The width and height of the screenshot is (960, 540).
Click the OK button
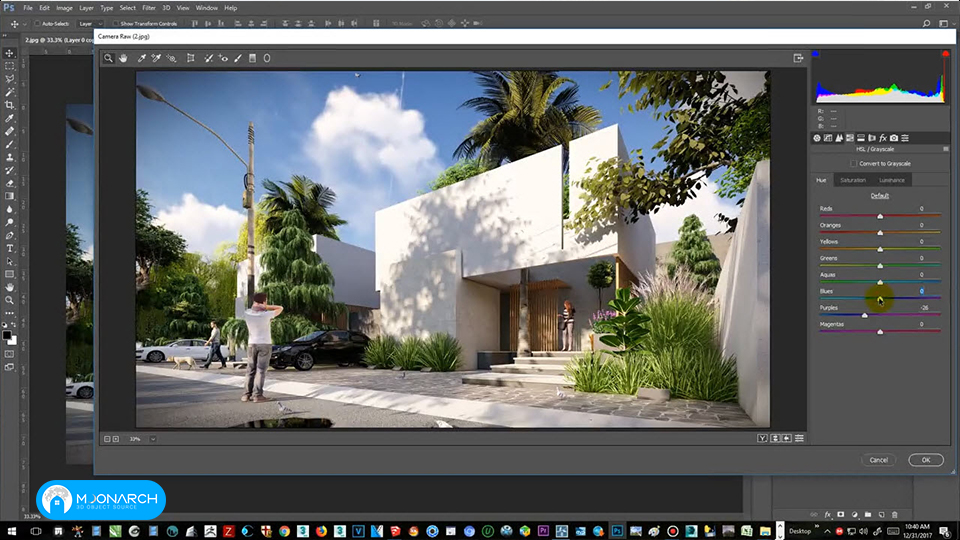[926, 460]
